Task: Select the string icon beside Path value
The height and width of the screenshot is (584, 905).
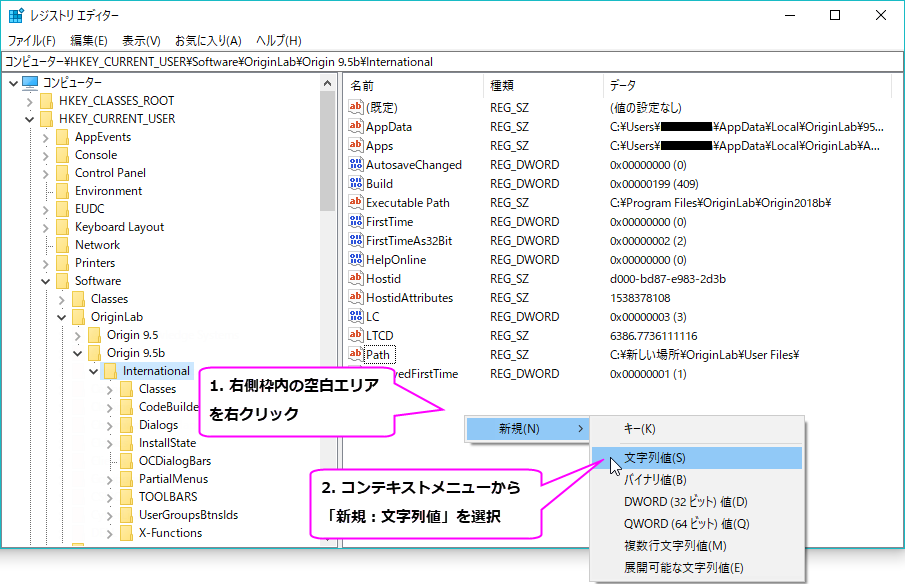Action: tap(356, 354)
